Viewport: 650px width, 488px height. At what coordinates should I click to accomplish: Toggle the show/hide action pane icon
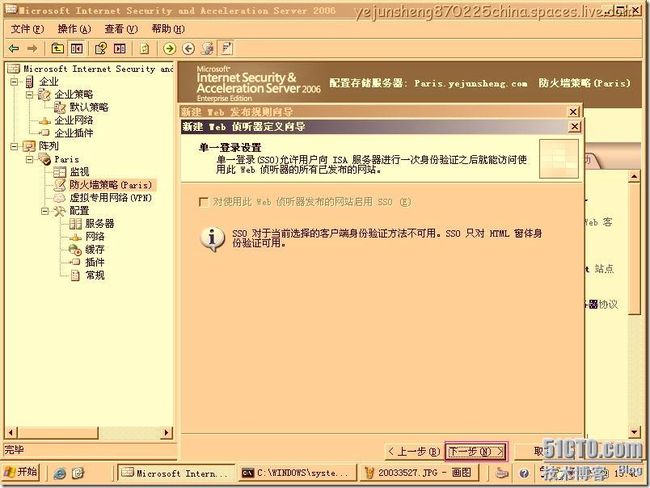(x=120, y=49)
